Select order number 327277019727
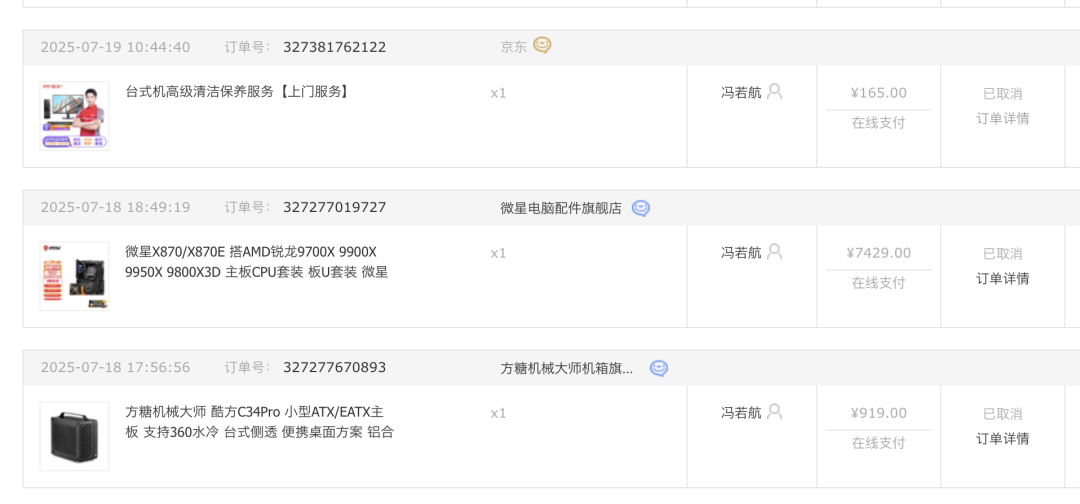Screen dimensions: 1080x504 (334, 207)
